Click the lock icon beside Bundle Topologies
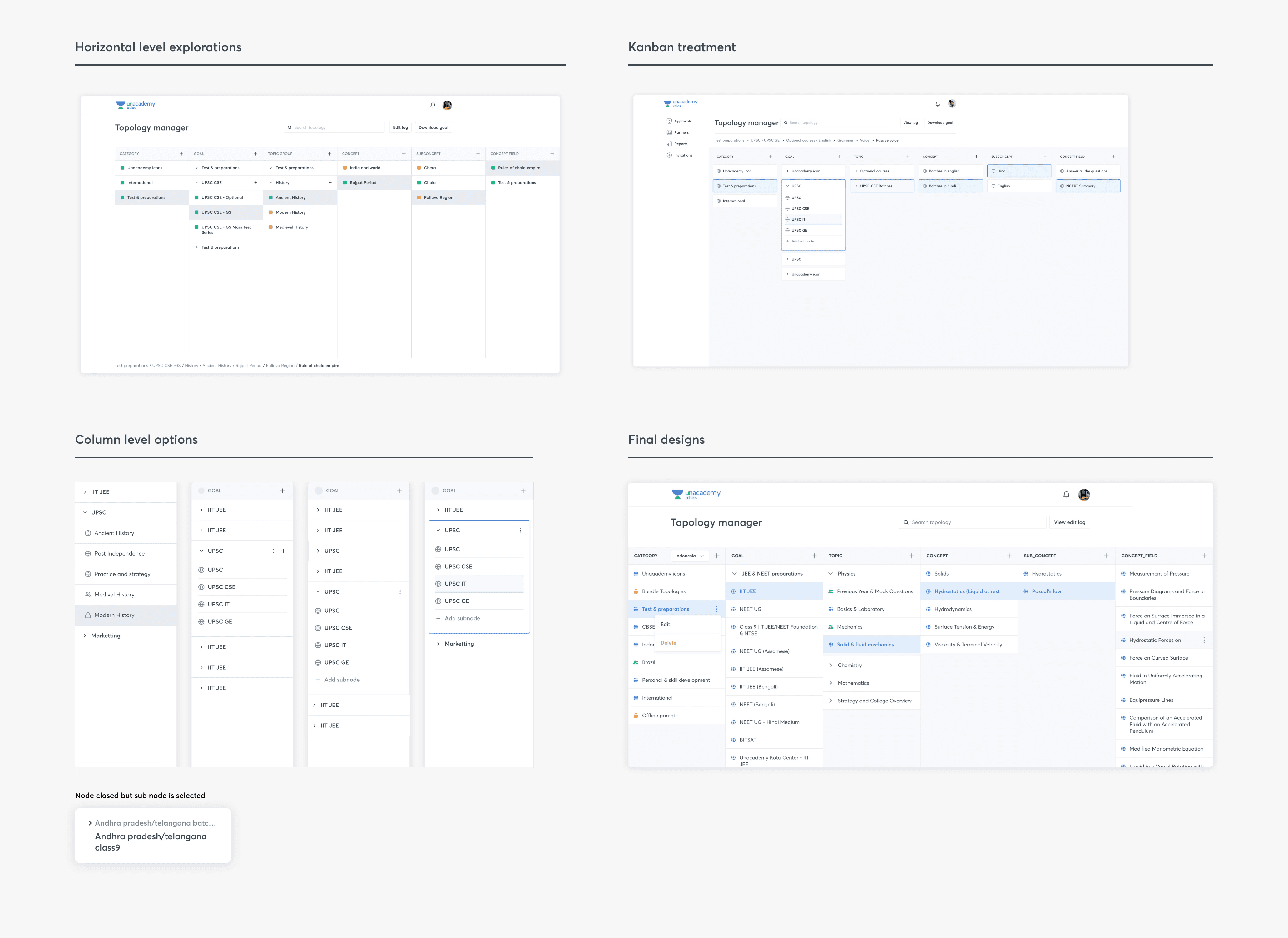 point(636,591)
